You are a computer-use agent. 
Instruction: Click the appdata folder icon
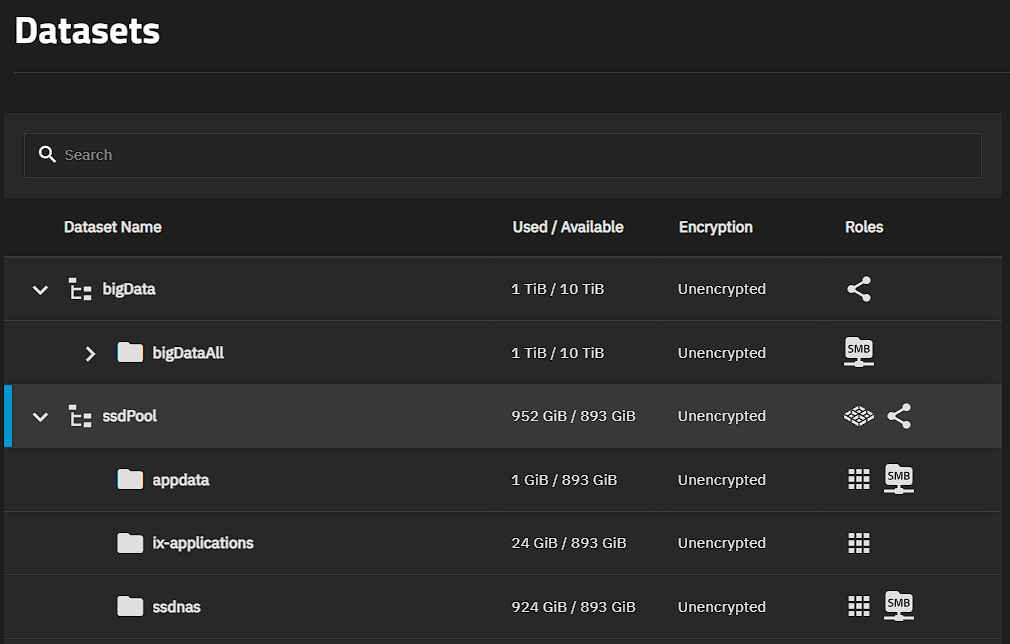(130, 479)
